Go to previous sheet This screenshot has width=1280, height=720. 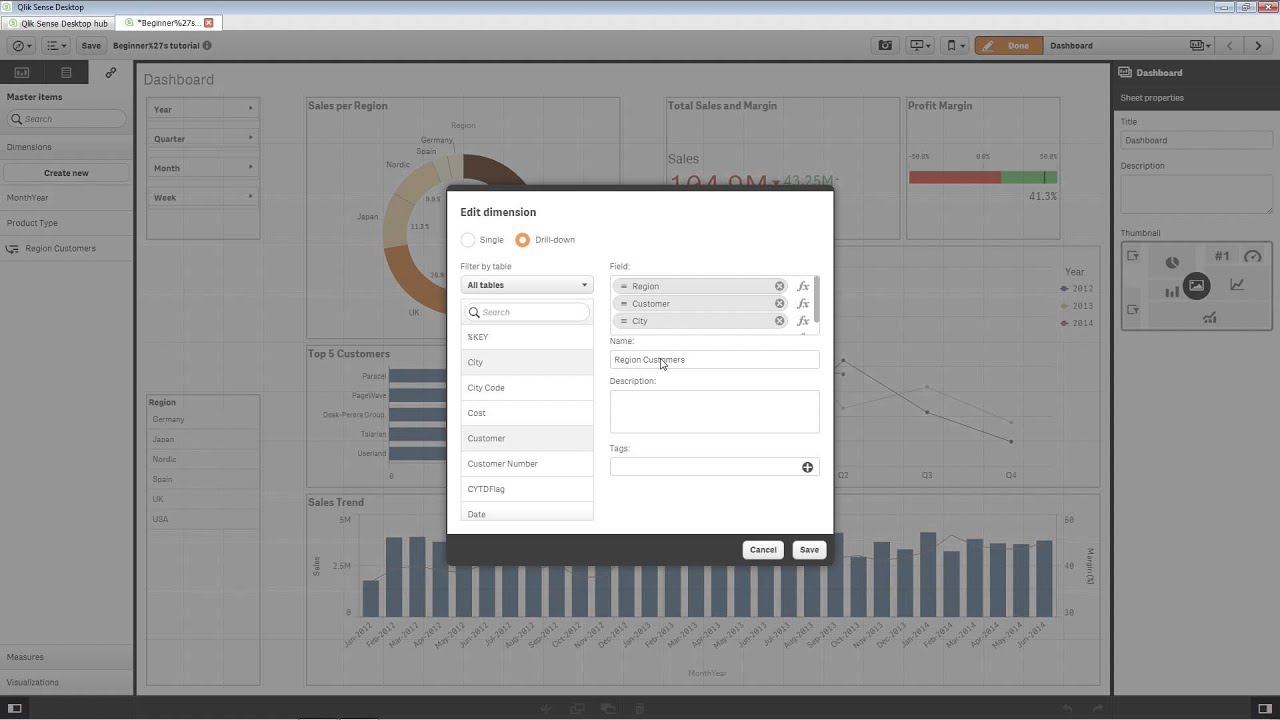point(1230,45)
